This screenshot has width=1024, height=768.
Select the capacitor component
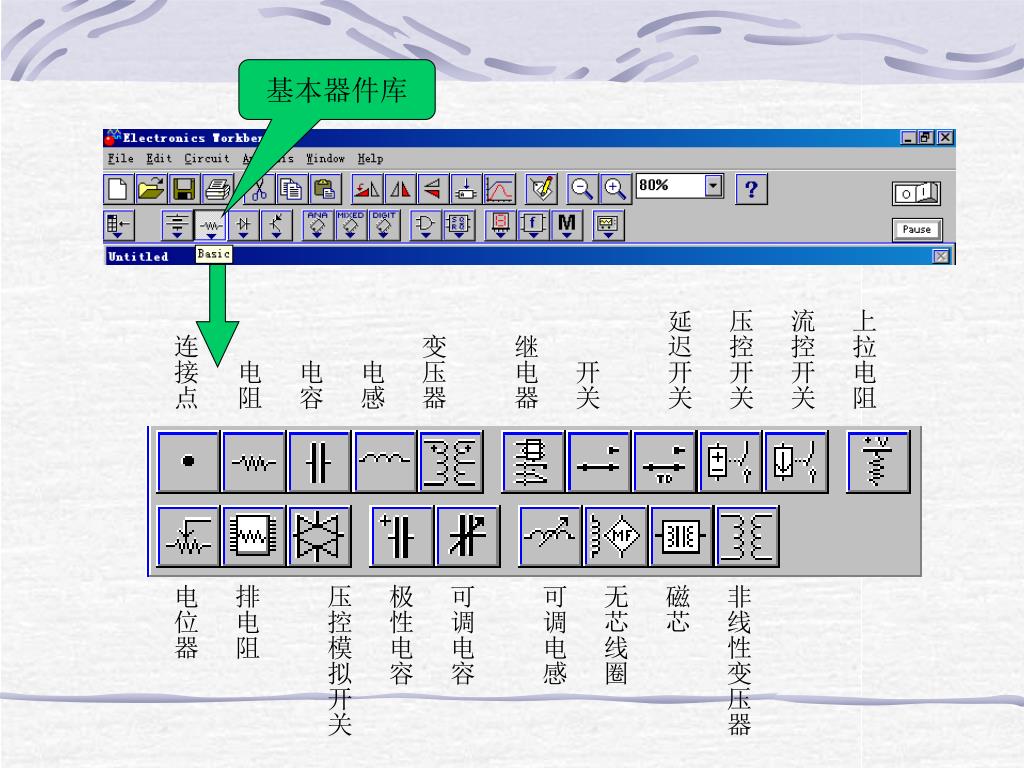click(x=319, y=461)
